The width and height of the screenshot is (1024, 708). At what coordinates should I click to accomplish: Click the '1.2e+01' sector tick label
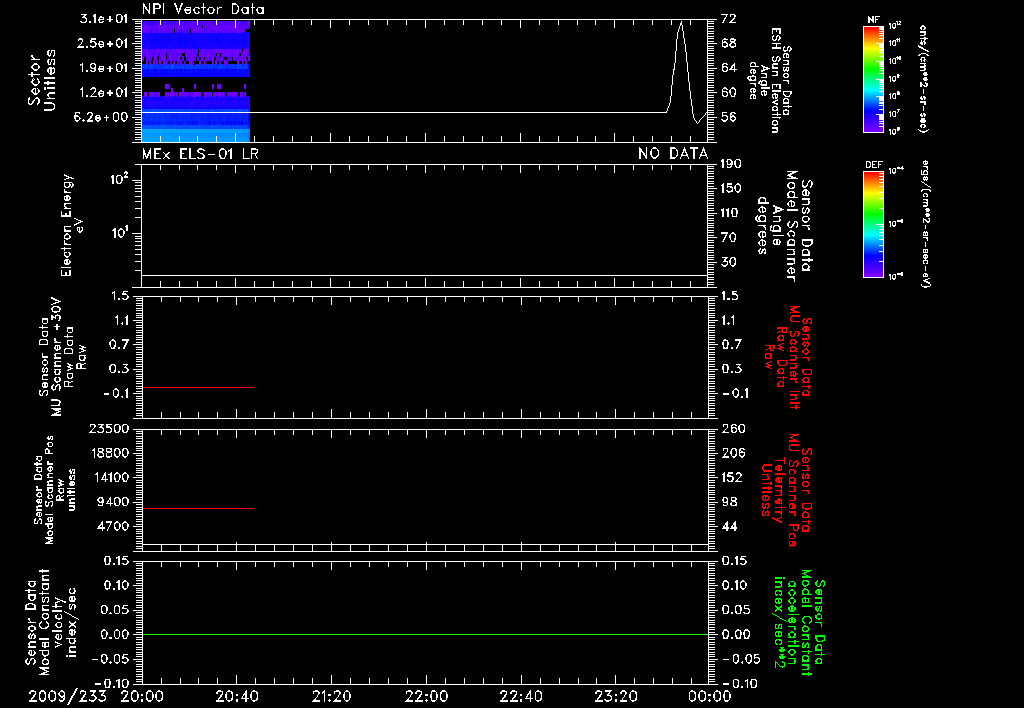coord(104,93)
